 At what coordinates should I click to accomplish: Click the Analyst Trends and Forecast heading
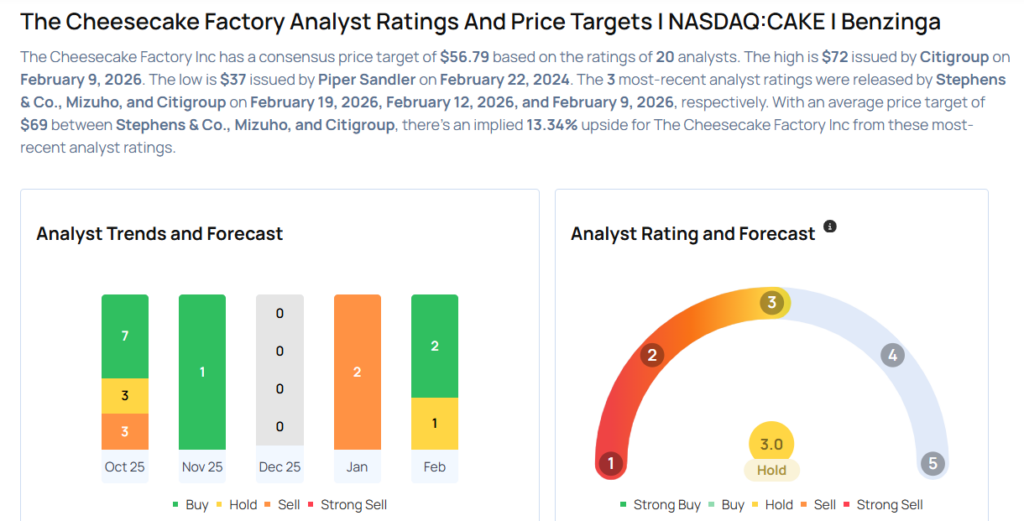pos(159,234)
